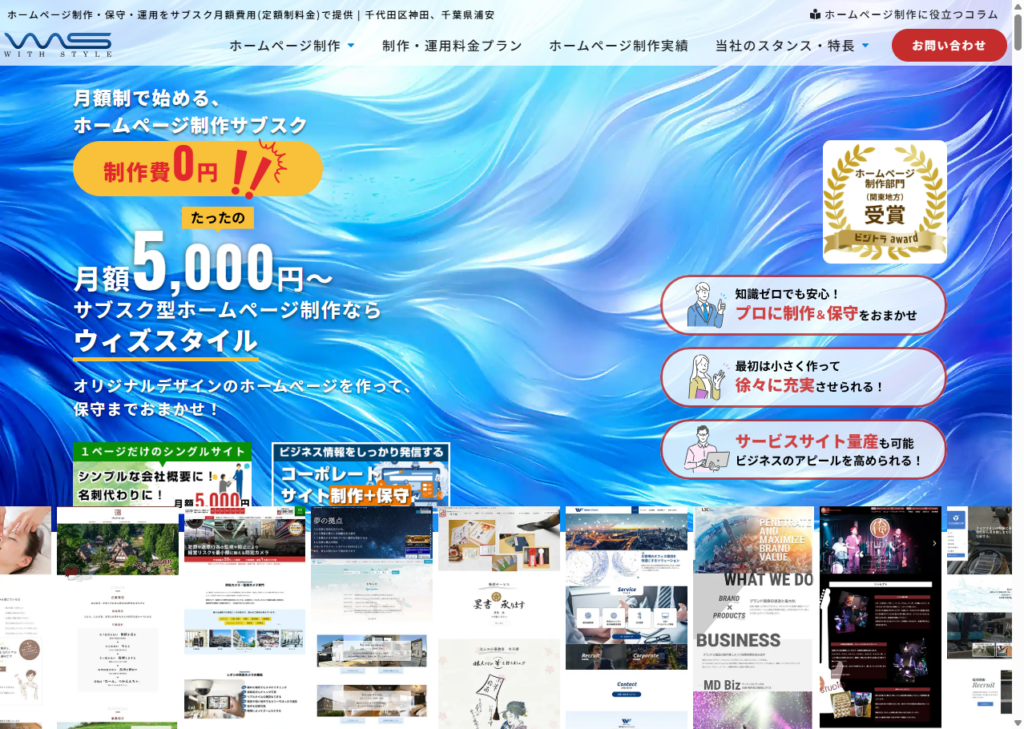Open ホームページ制作に役立つコラム link
Screen dimensions: 1024x729
click(x=910, y=15)
